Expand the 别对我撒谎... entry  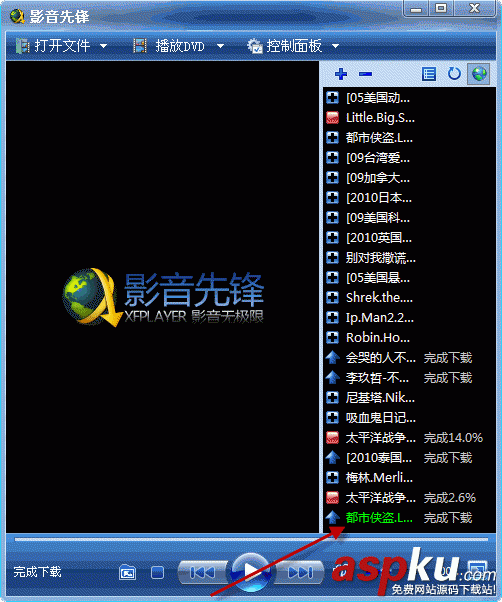click(332, 257)
